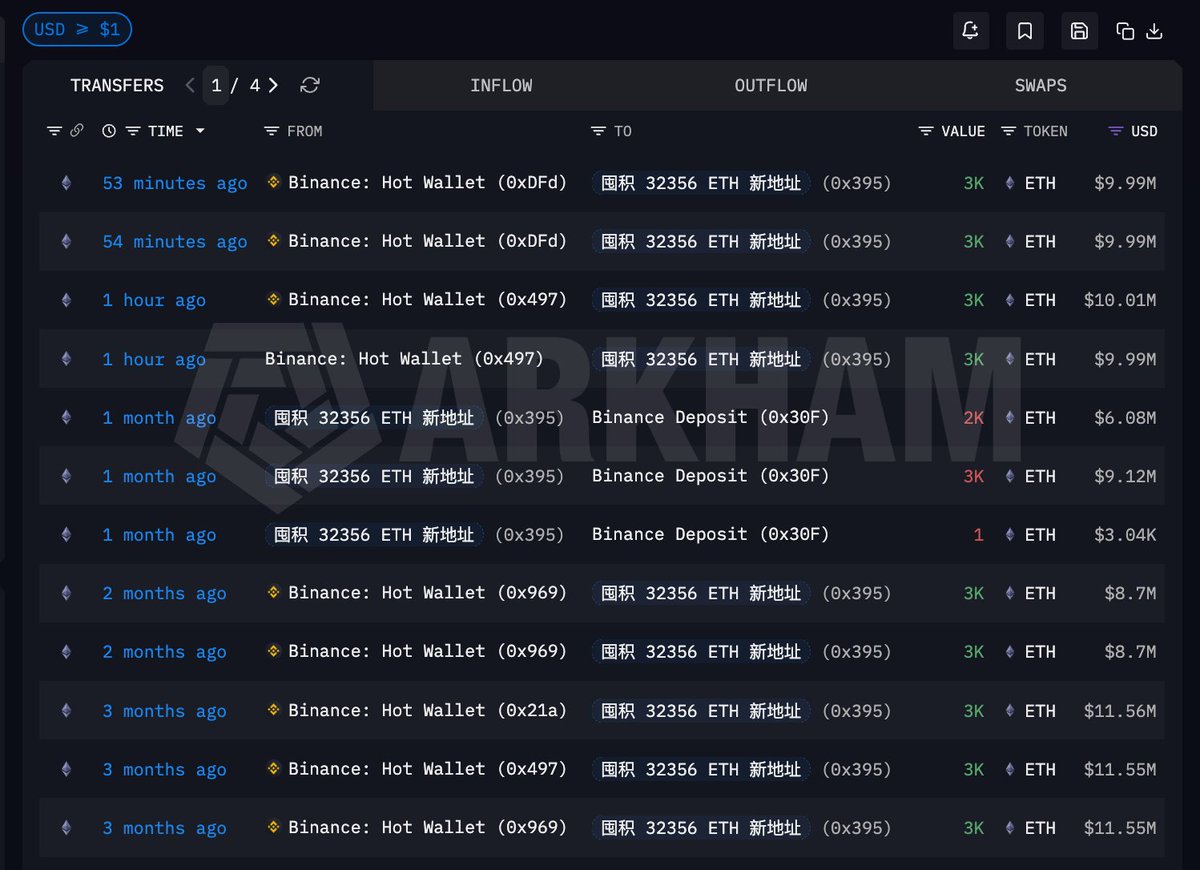Open Binance Deposit (0x30F) in $9.12M row
The height and width of the screenshot is (870, 1200).
click(711, 476)
